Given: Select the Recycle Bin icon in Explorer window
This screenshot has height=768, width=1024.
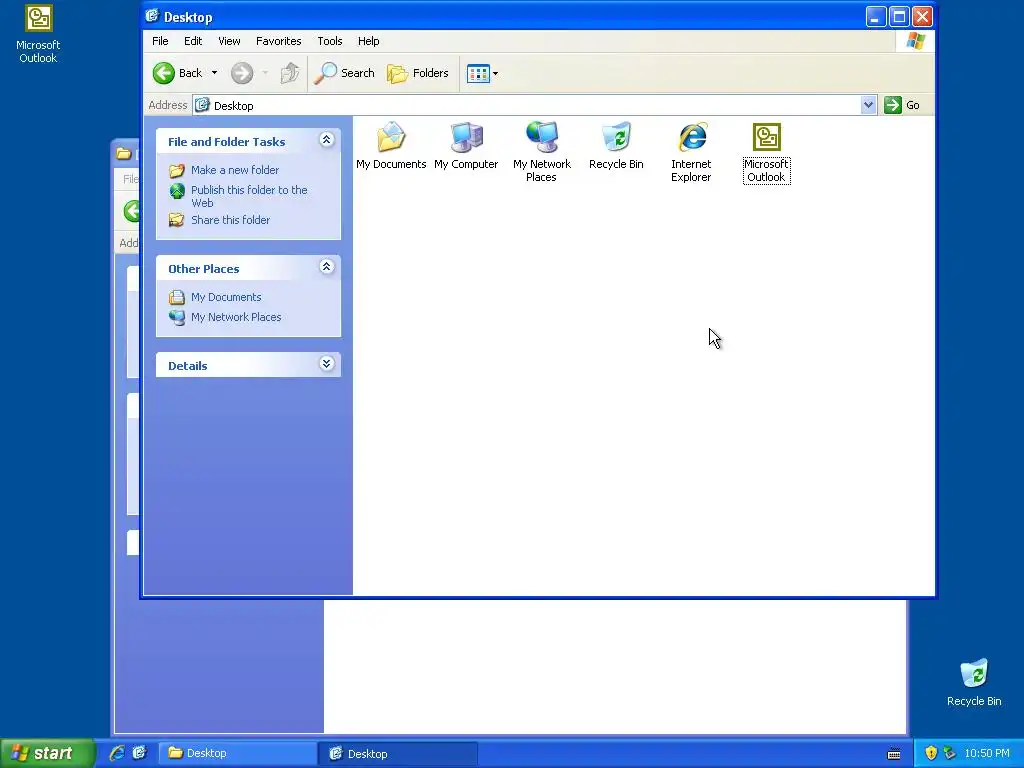Looking at the screenshot, I should [x=616, y=145].
